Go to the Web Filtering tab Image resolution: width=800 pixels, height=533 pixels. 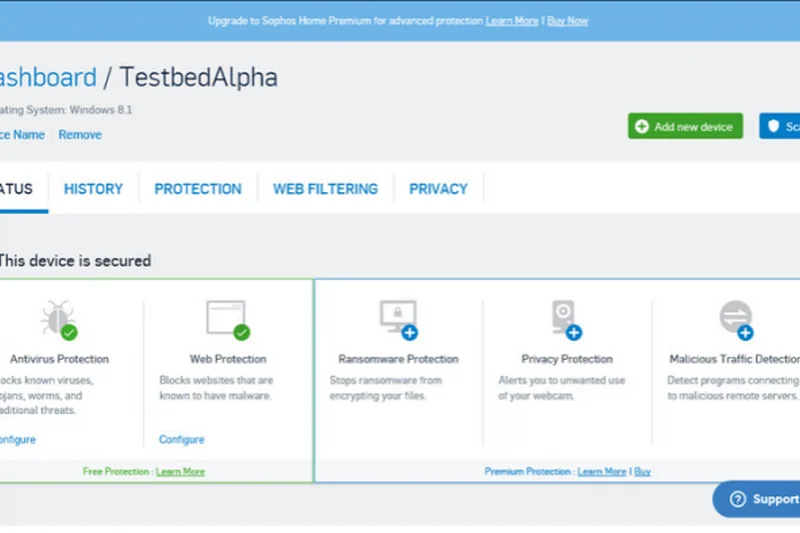coord(325,188)
